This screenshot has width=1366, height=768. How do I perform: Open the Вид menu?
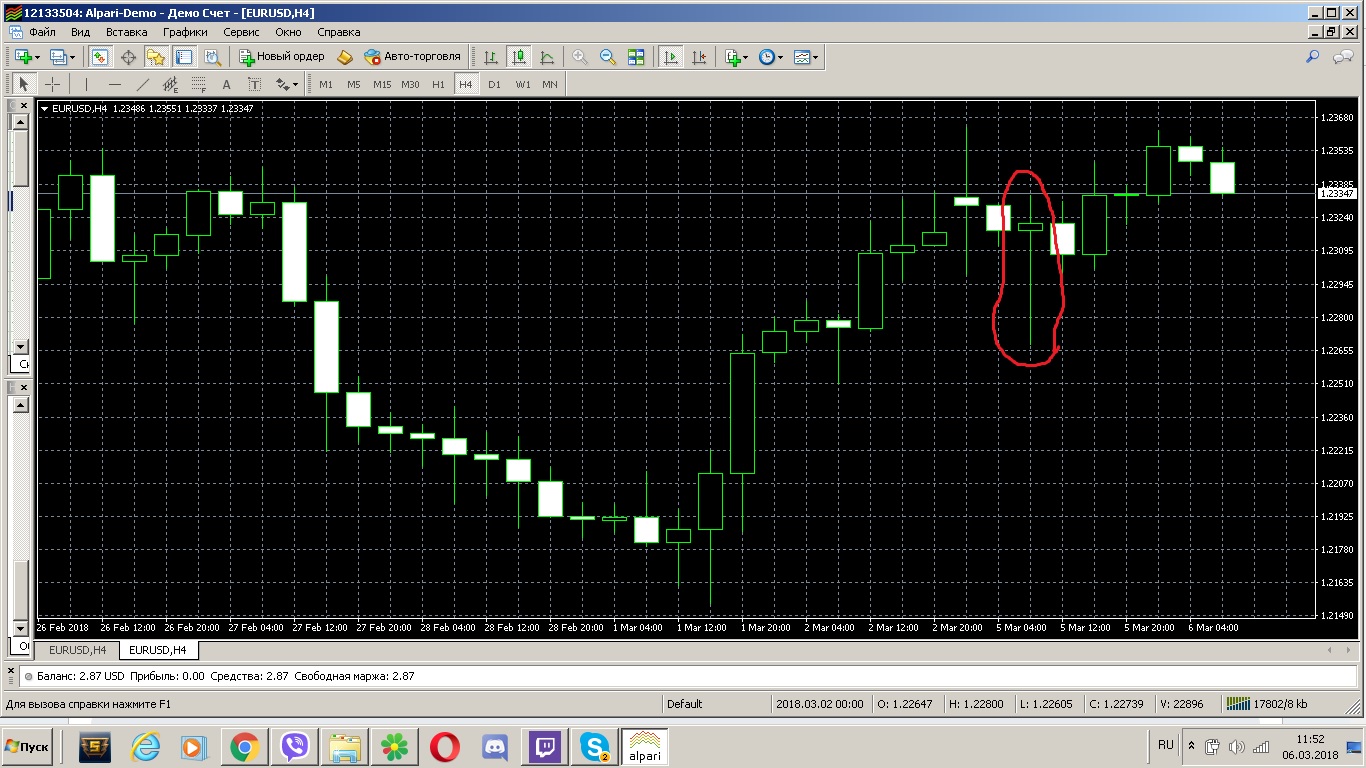click(x=81, y=31)
